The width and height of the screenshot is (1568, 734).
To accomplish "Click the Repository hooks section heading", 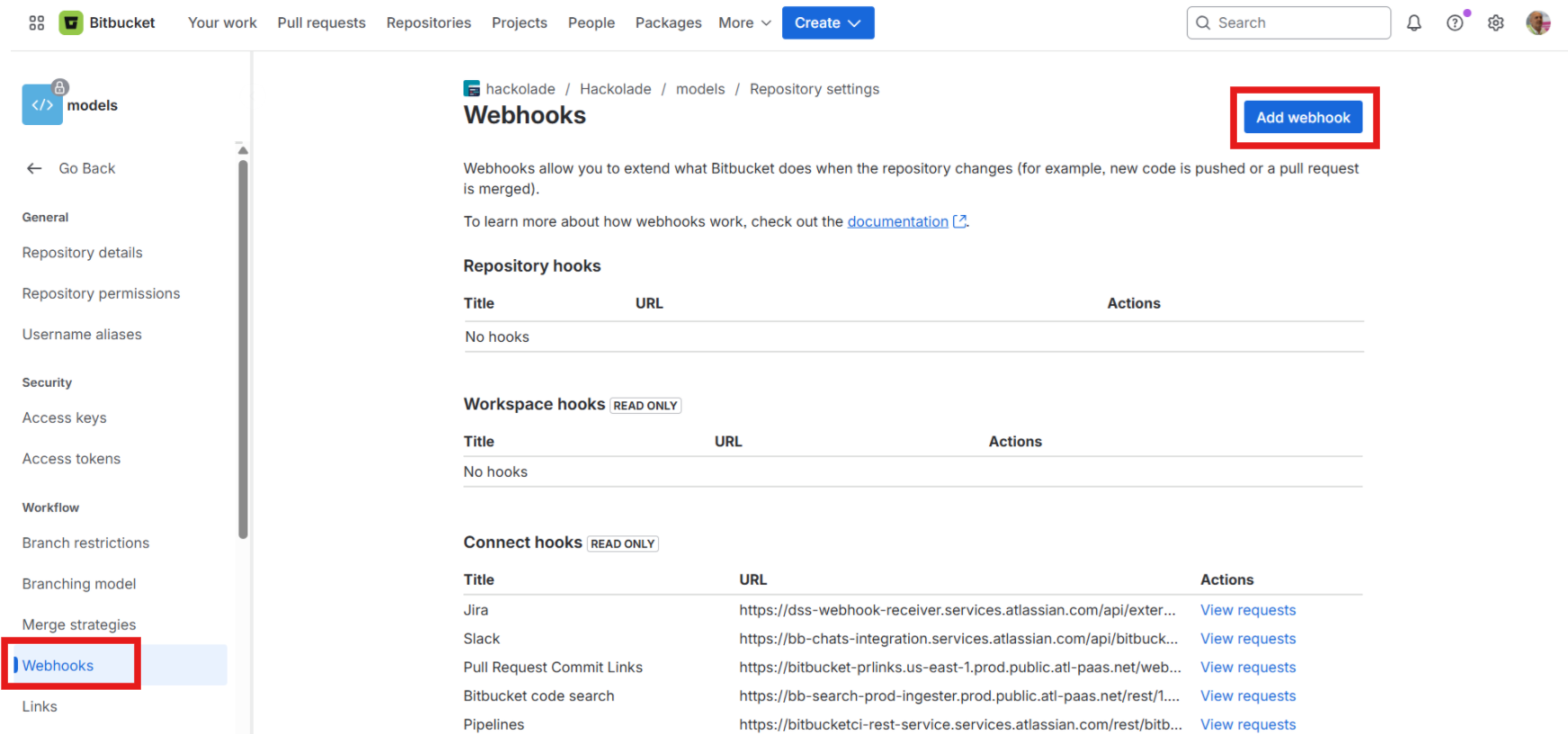I will tap(532, 266).
